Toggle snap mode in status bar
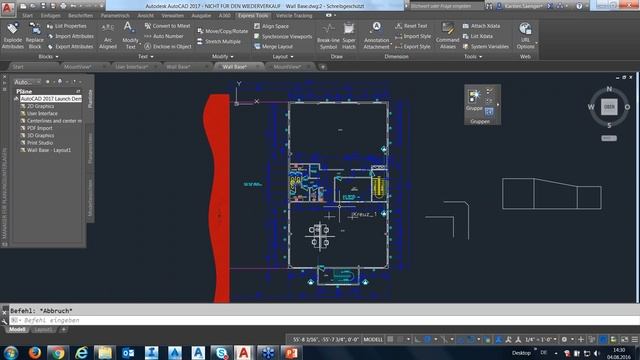Screen dimensions: 640x360 point(400,339)
